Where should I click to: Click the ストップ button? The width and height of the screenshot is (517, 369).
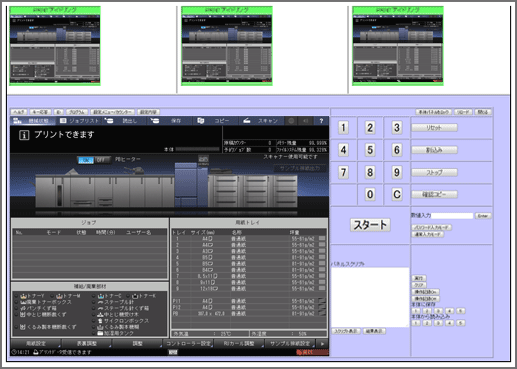(434, 172)
